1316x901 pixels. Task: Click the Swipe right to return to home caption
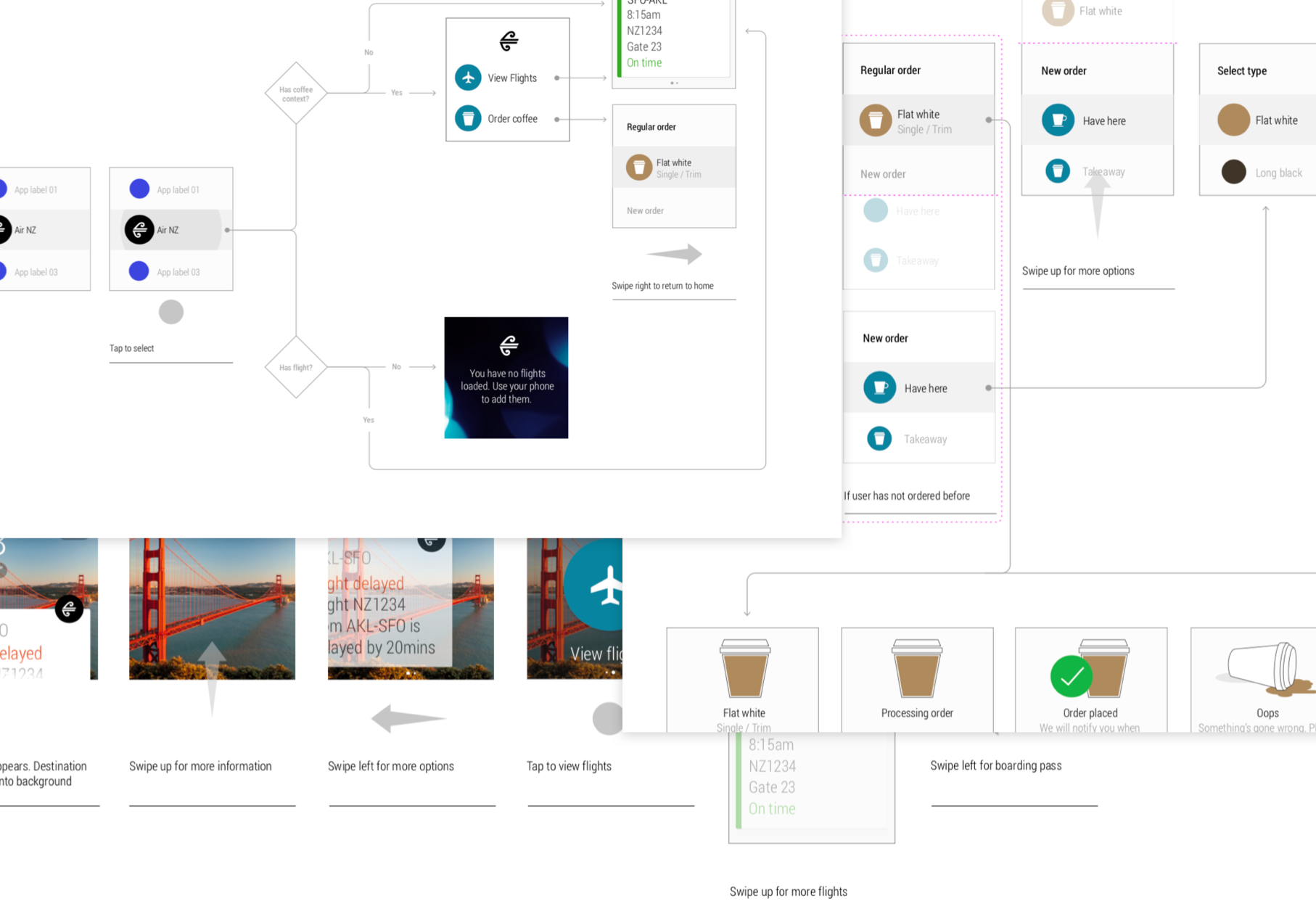coord(662,286)
